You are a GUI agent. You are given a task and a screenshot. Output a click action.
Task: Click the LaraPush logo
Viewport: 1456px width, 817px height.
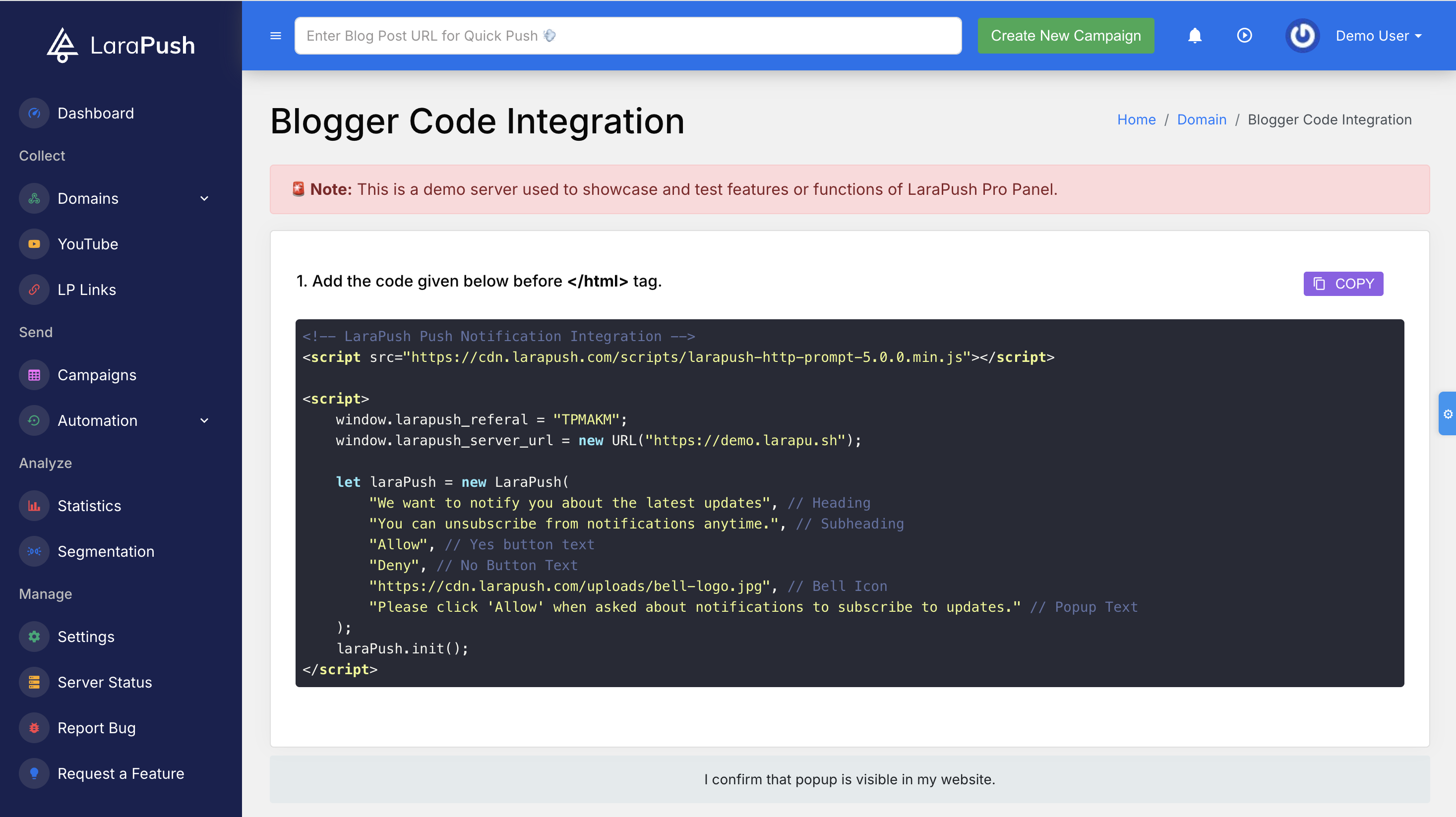121,45
